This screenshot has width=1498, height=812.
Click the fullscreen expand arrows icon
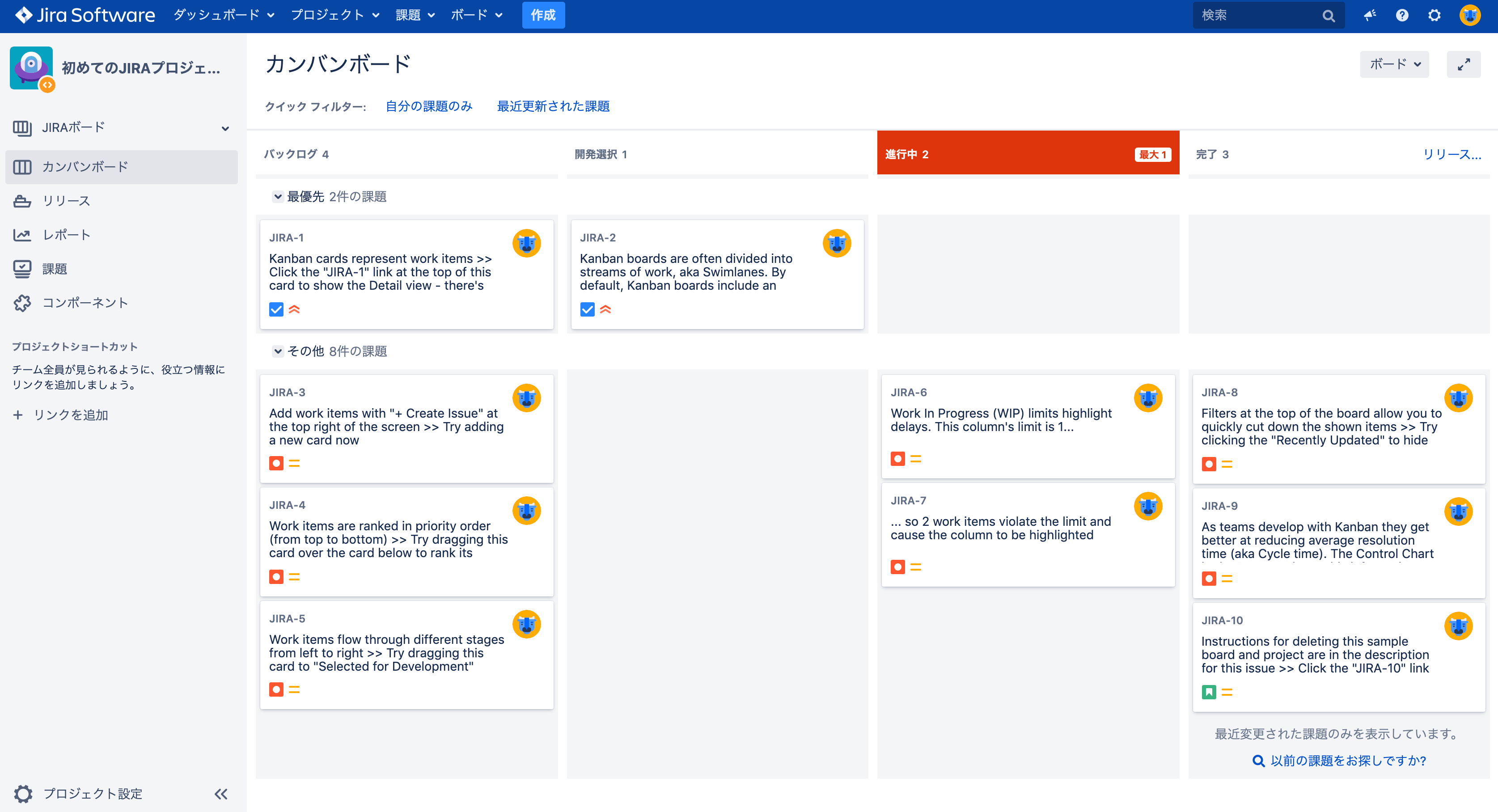point(1464,64)
